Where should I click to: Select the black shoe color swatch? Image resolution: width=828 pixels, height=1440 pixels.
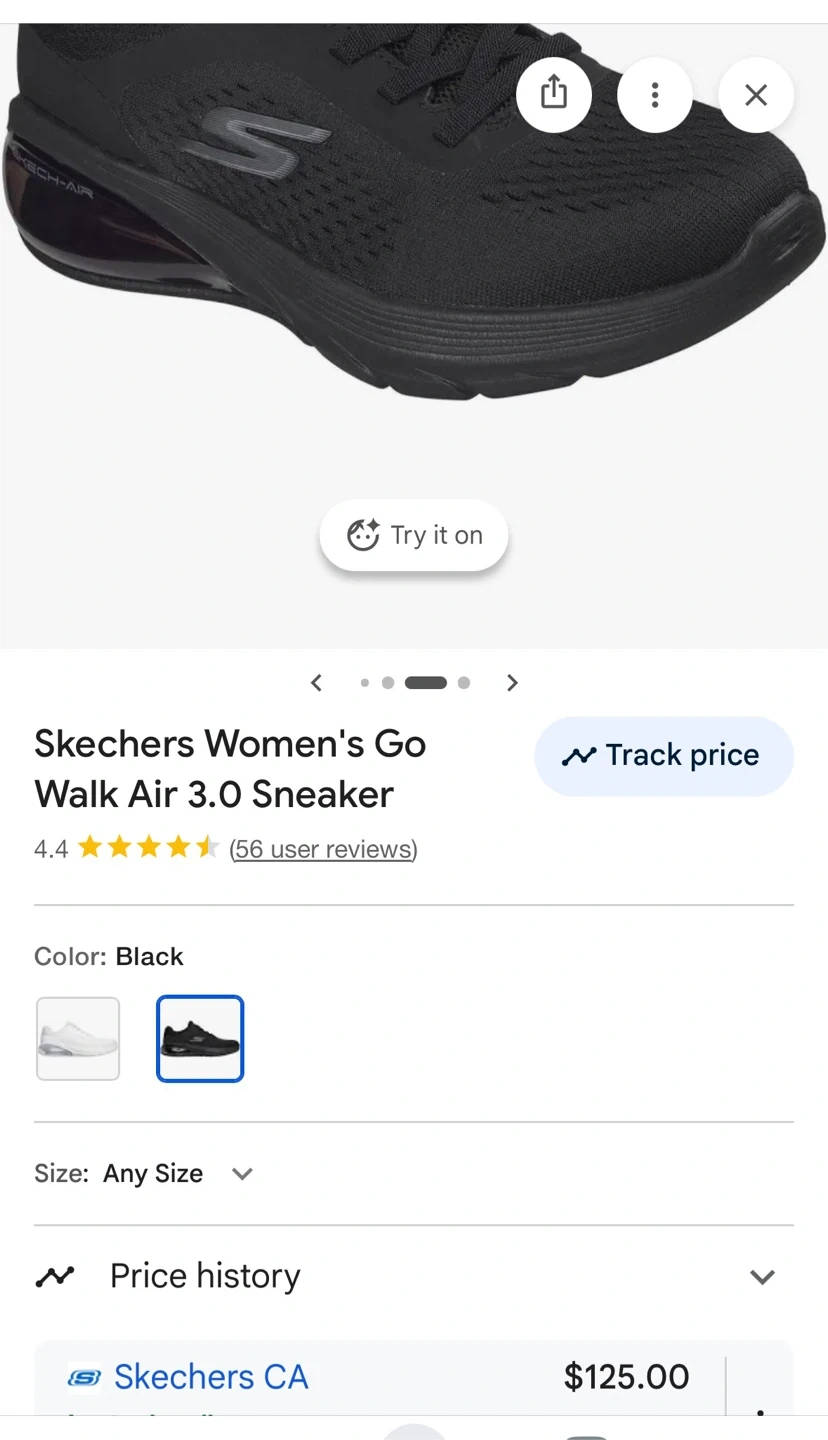tap(200, 1038)
